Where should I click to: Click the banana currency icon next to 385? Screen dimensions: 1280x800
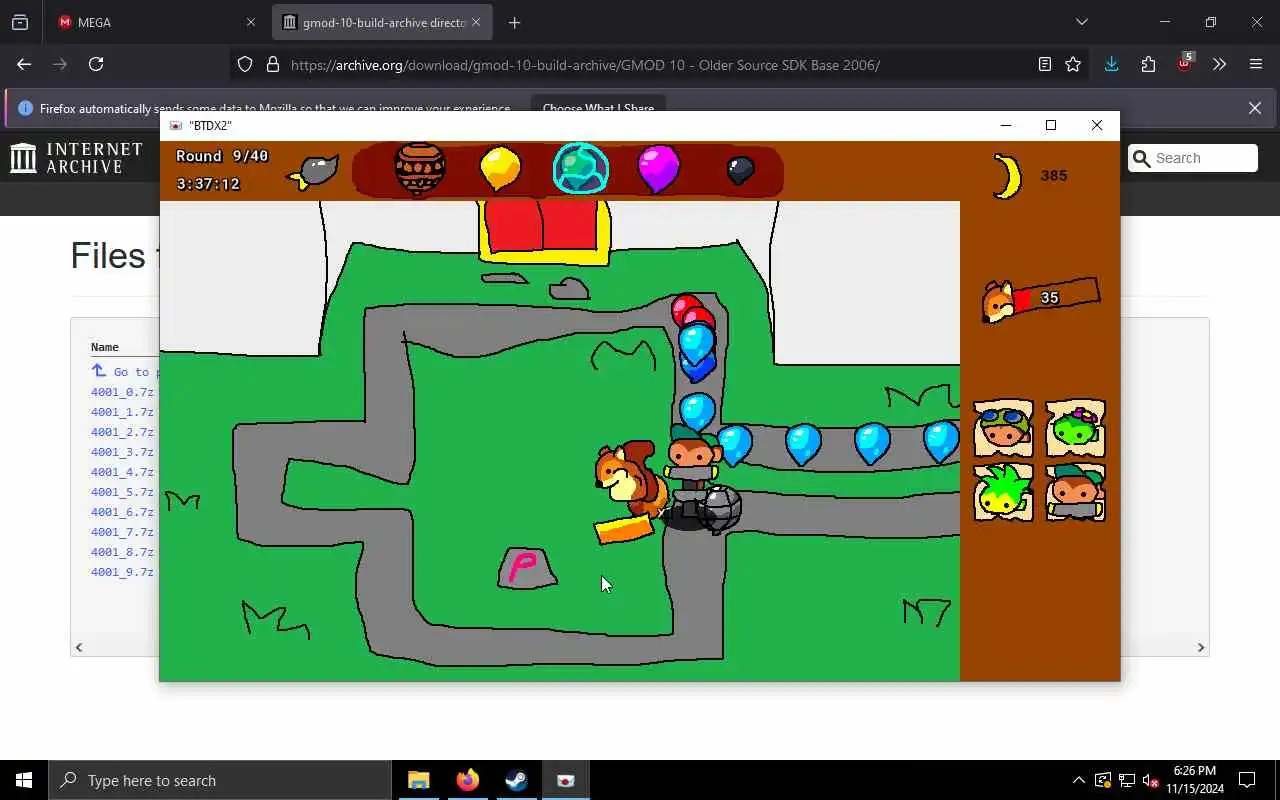coord(1007,176)
